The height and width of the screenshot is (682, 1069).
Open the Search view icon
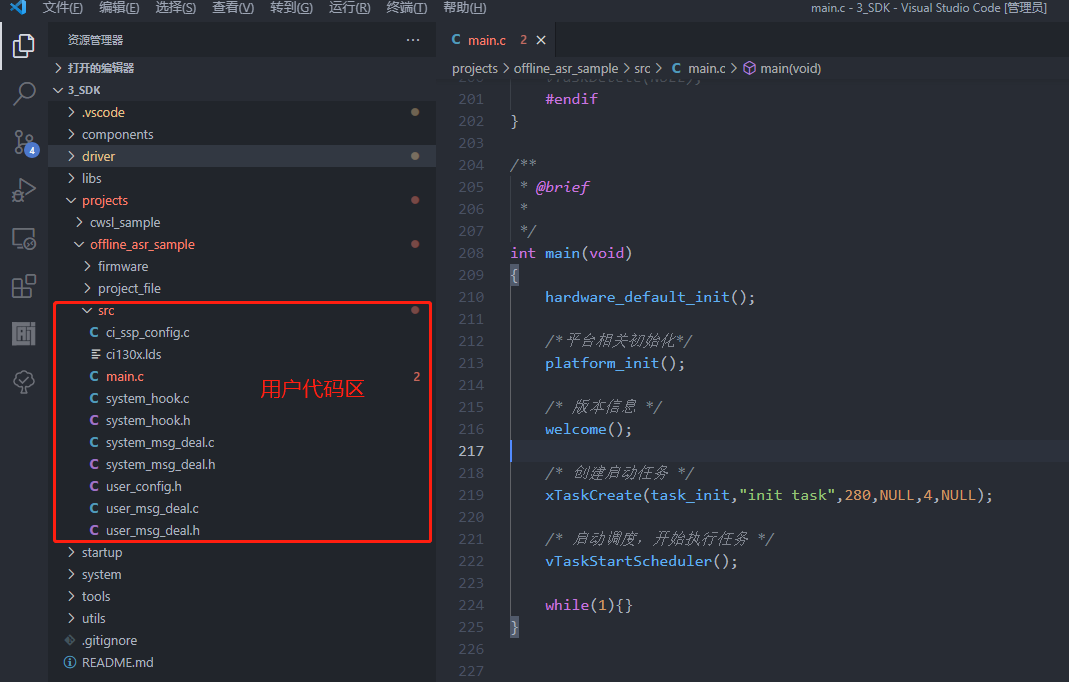23,94
